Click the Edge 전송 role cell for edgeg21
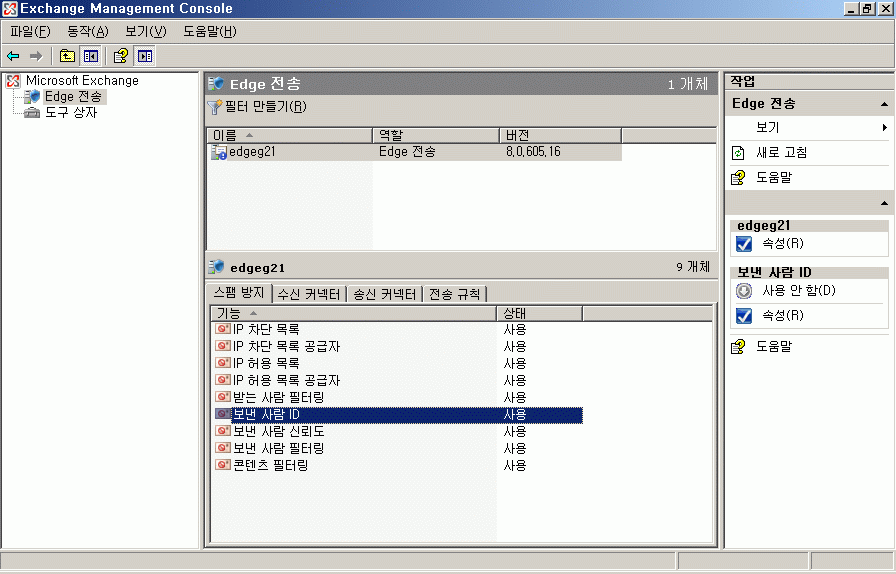 pos(407,152)
